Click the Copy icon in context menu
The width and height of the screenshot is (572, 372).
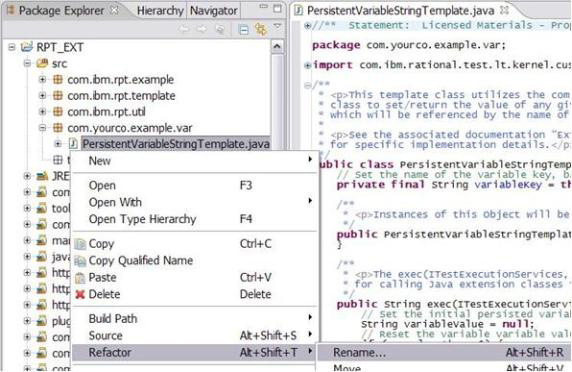click(x=80, y=244)
